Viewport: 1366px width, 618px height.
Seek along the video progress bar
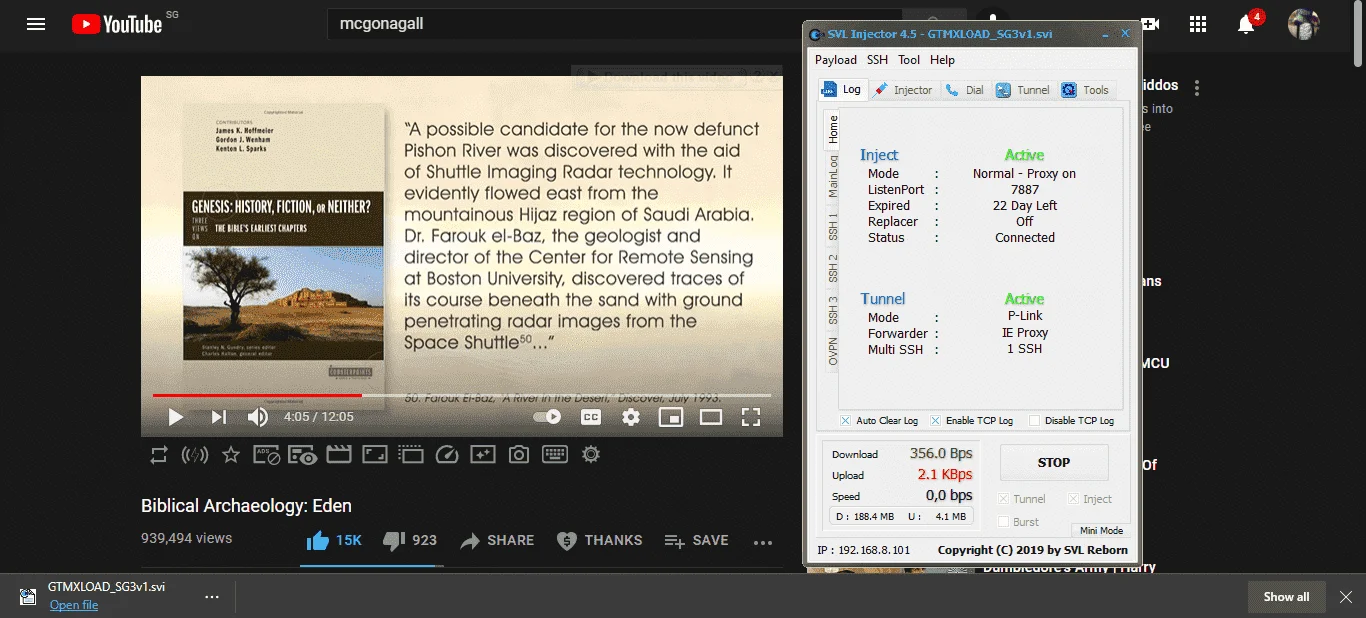462,395
